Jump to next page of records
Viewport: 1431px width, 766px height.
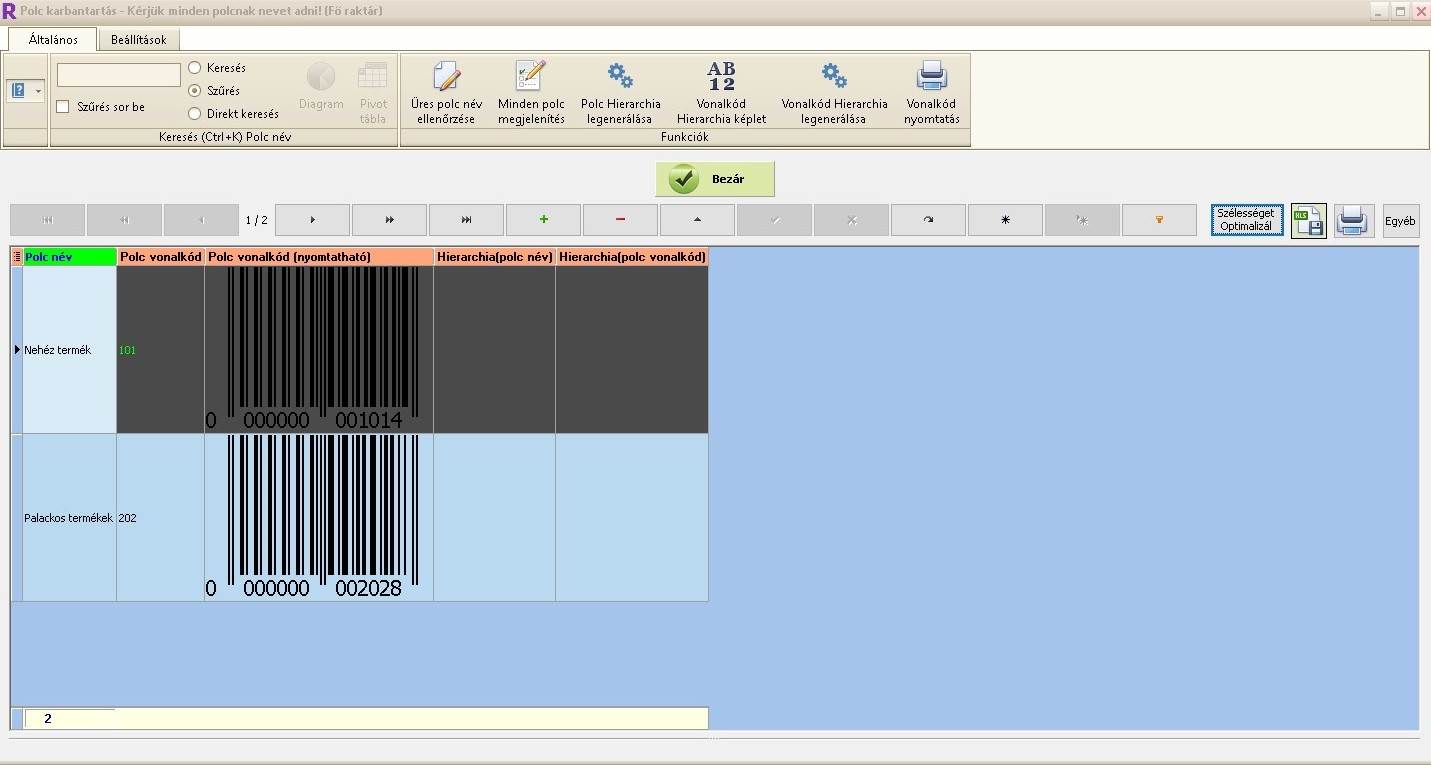point(389,220)
